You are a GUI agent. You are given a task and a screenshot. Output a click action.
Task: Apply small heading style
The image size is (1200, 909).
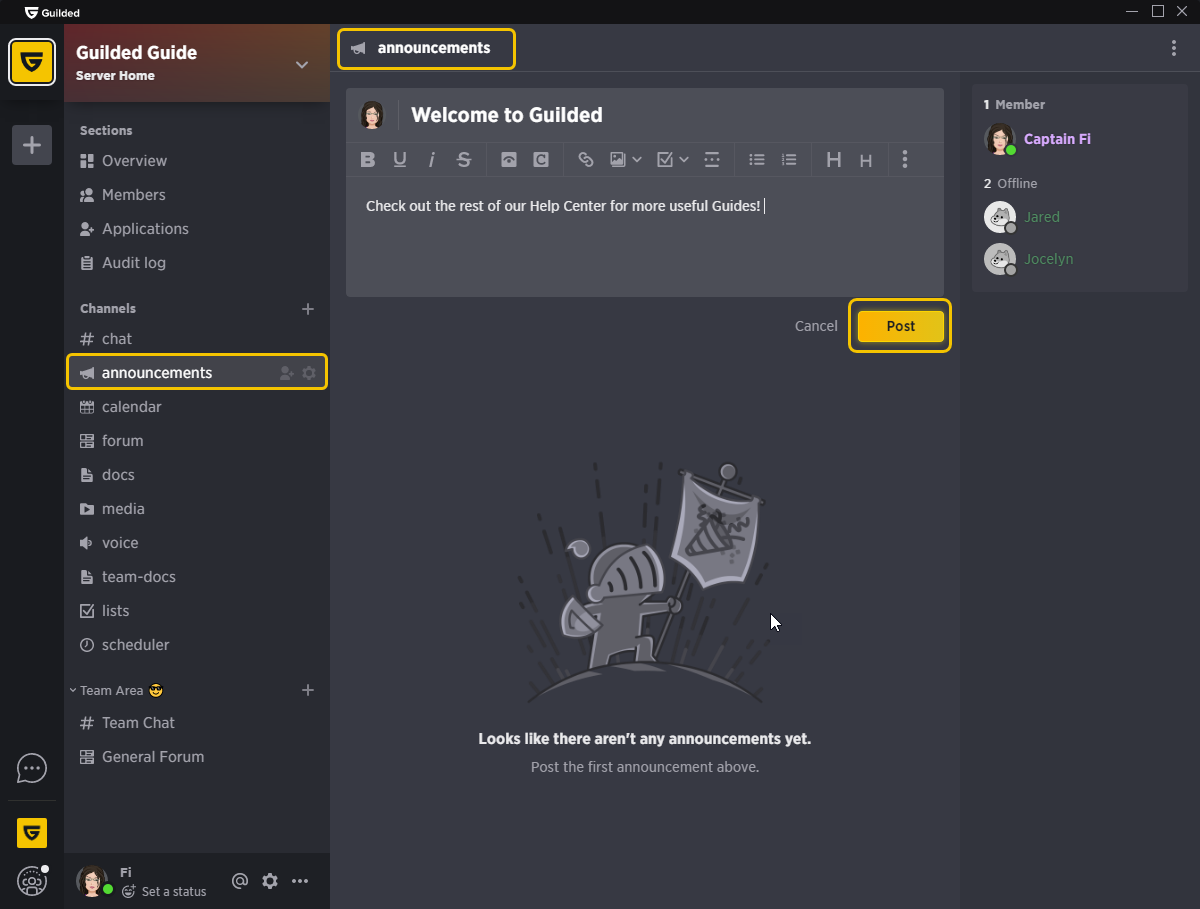[x=866, y=160]
